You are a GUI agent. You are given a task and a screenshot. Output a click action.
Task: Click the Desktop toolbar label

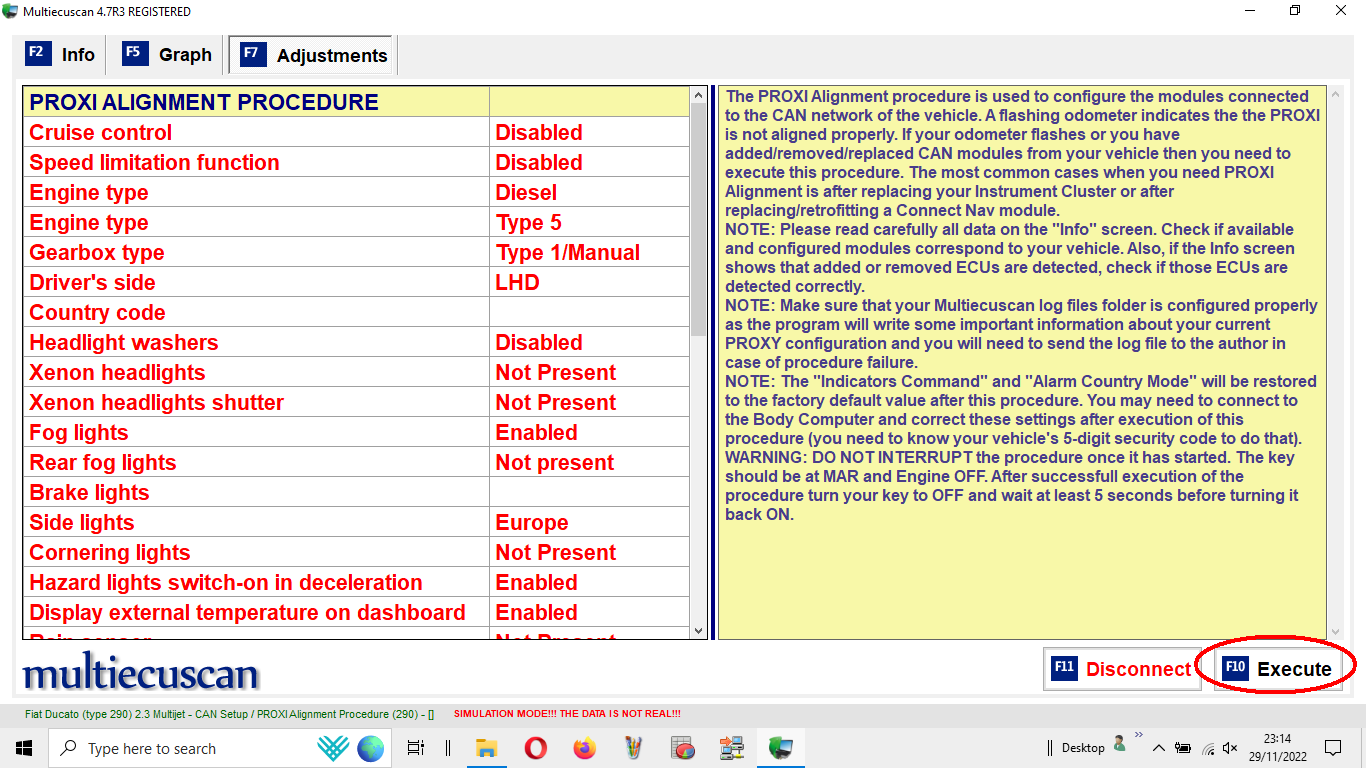pos(1083,748)
